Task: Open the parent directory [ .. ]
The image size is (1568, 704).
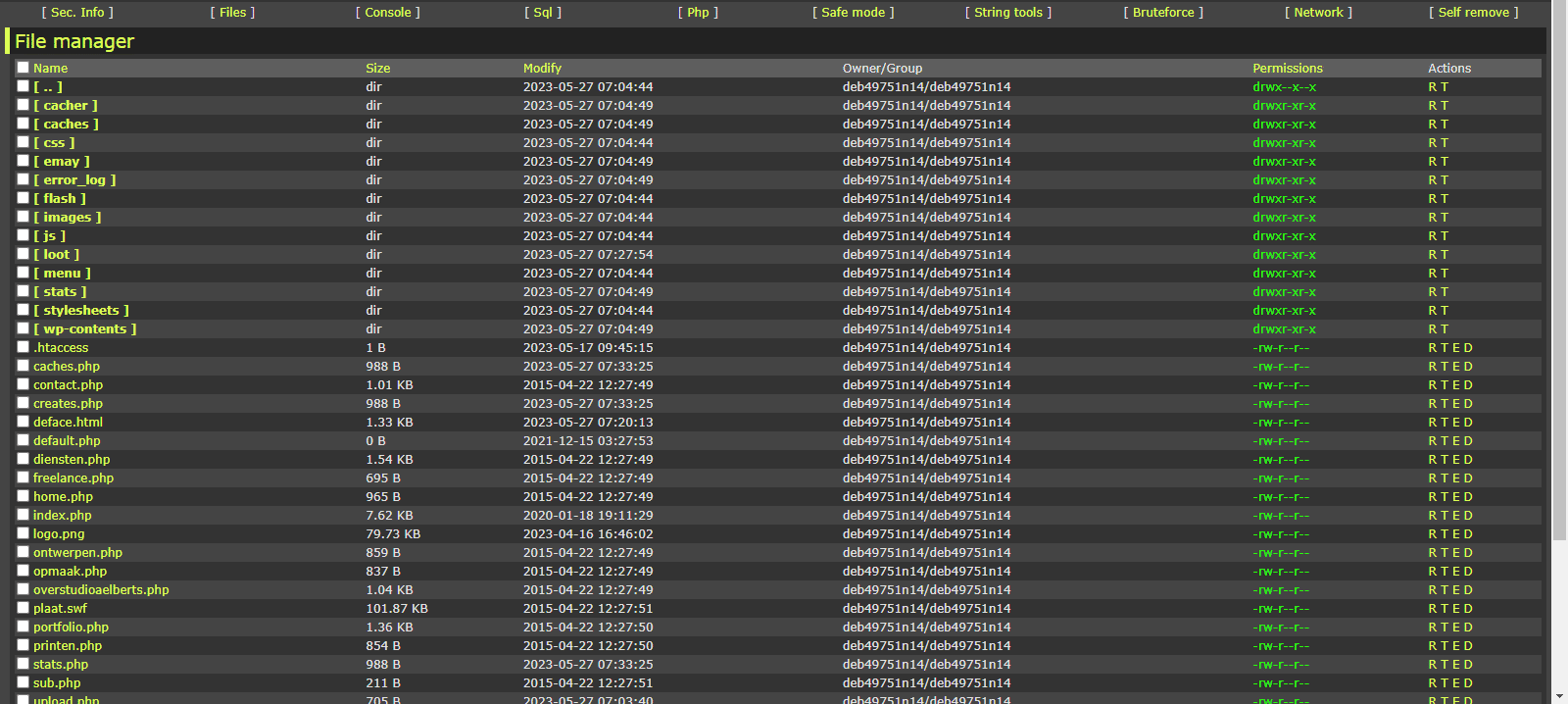Action: point(48,87)
